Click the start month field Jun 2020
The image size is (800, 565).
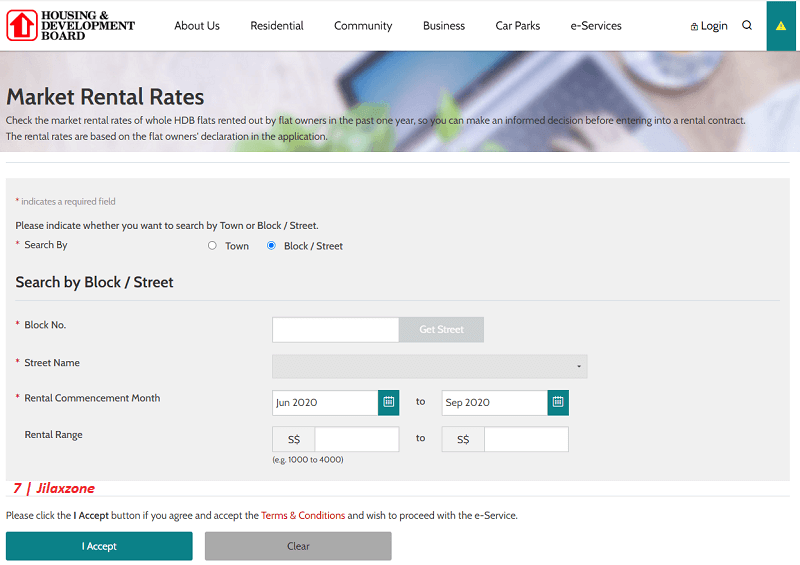(x=325, y=402)
